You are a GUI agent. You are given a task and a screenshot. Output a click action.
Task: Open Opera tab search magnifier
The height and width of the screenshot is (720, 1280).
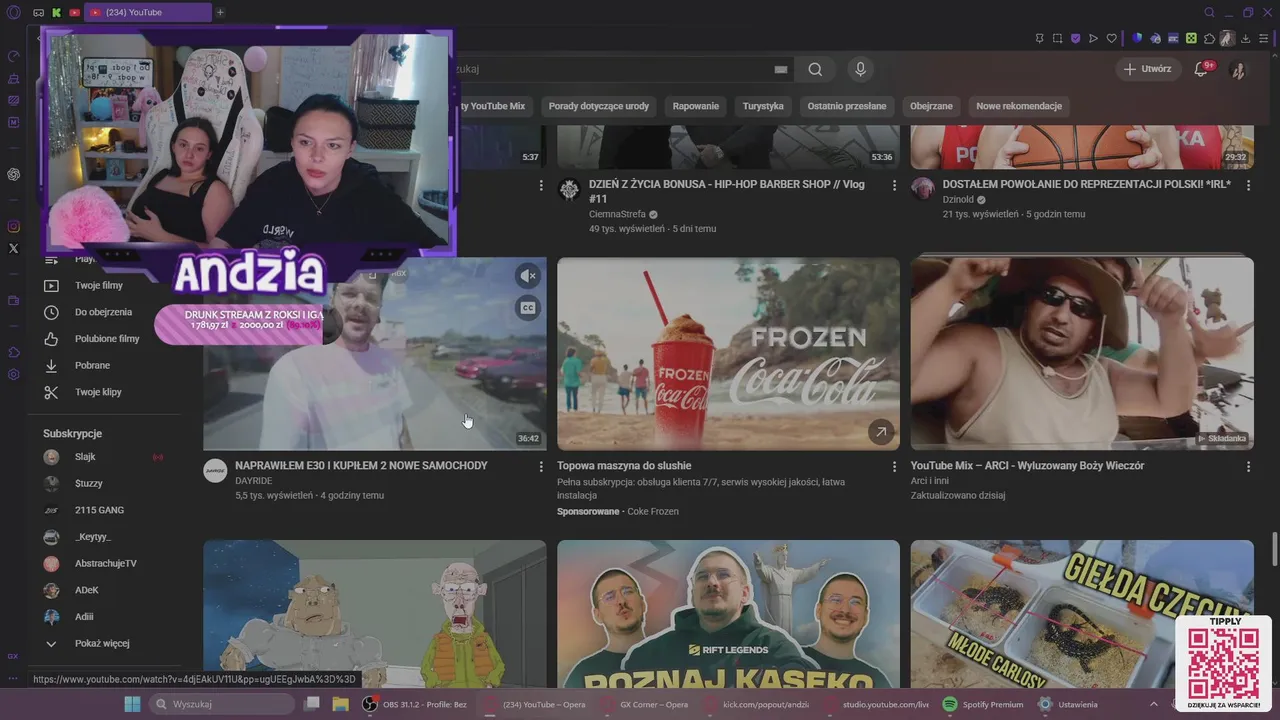point(1209,12)
